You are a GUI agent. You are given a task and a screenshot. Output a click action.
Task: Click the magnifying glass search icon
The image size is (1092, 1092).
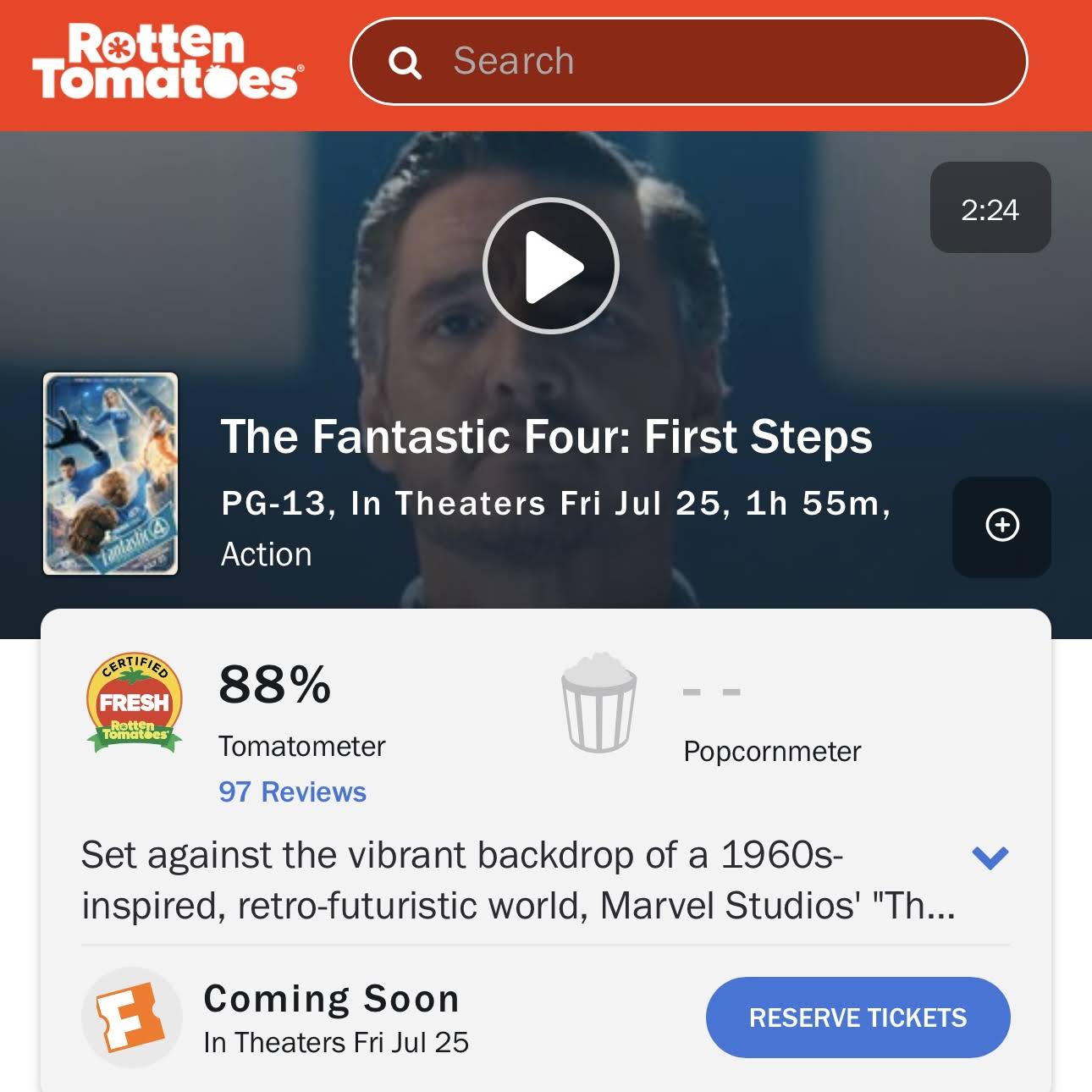coord(405,62)
